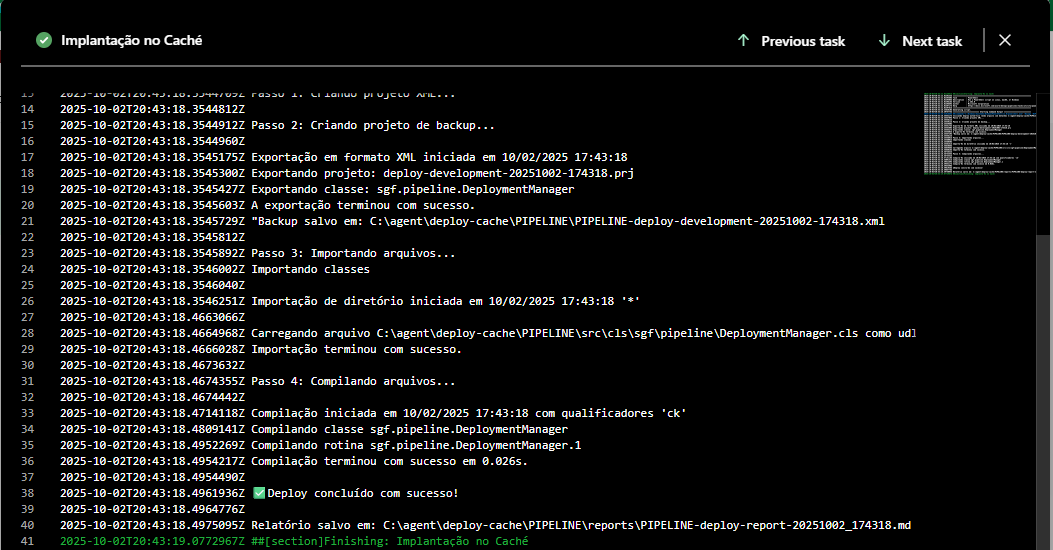This screenshot has height=550, width=1053.
Task: Select line number 41 in the gutter
Action: [27, 541]
